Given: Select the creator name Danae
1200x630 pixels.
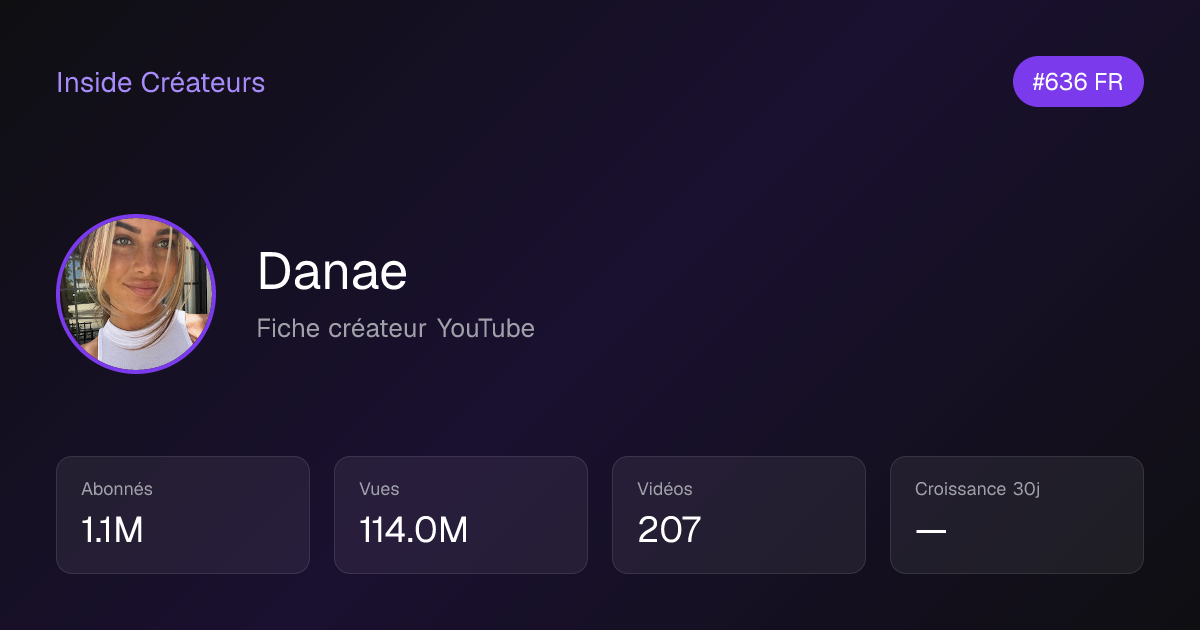Looking at the screenshot, I should pos(332,271).
